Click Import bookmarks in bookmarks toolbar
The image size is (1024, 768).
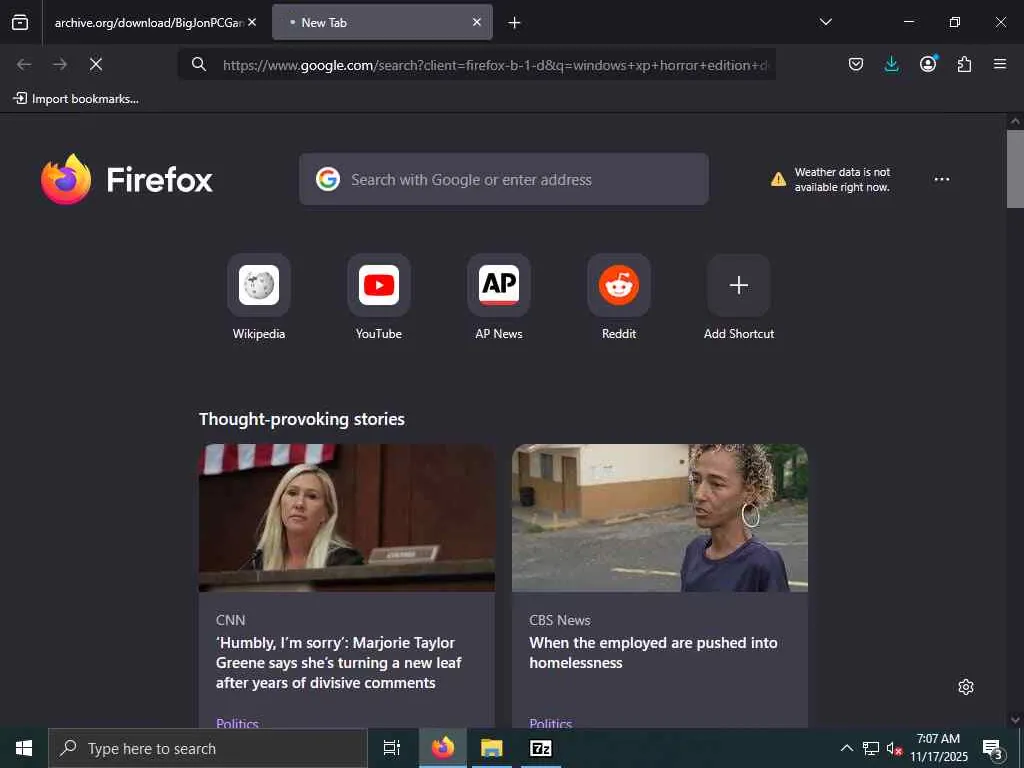76,99
